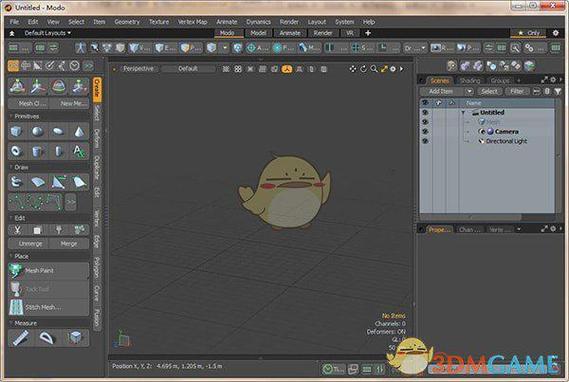Select the Ellipsoid primitive tool
The width and height of the screenshot is (569, 382).
[58, 131]
